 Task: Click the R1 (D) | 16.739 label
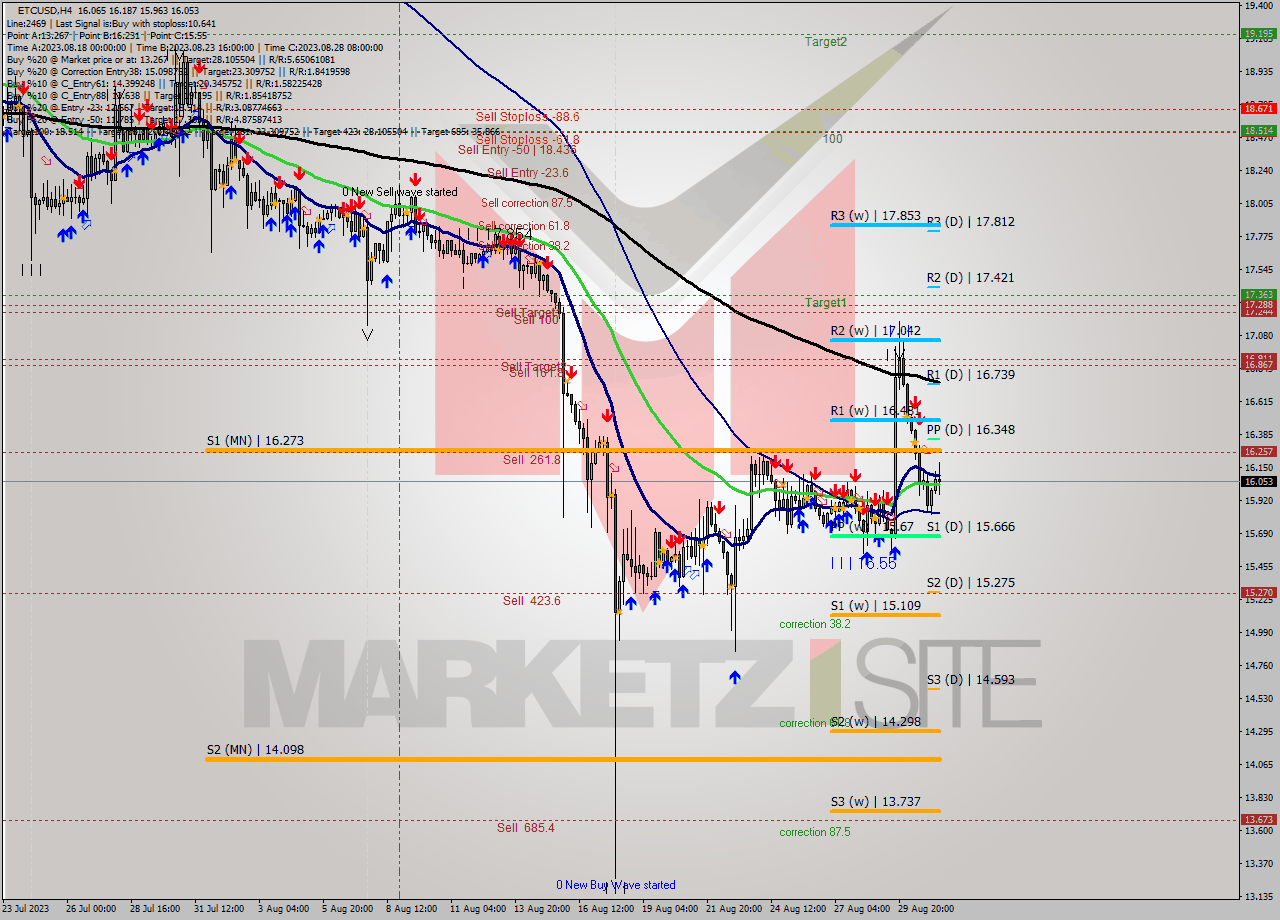(x=970, y=375)
